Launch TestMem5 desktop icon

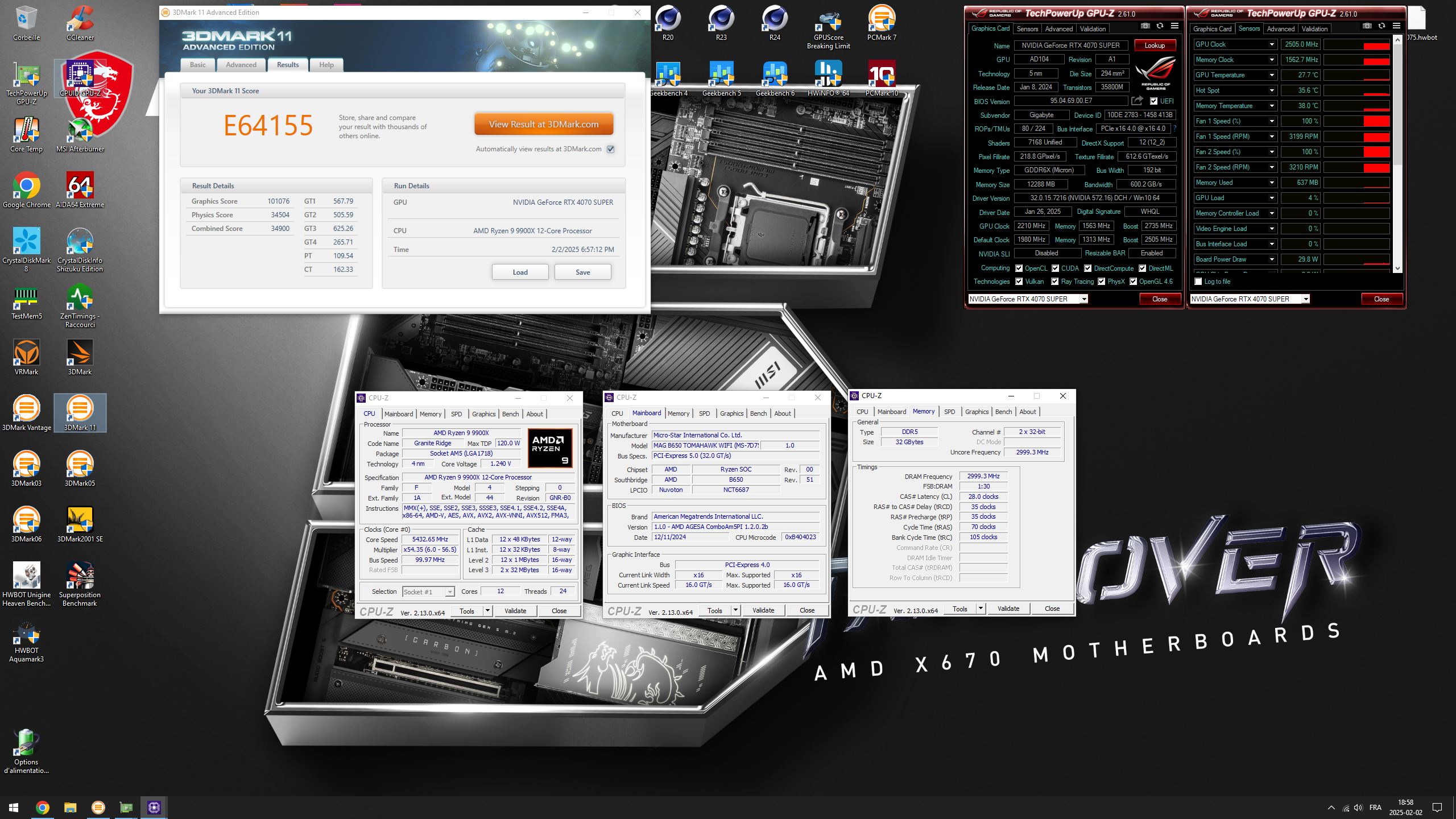26,302
